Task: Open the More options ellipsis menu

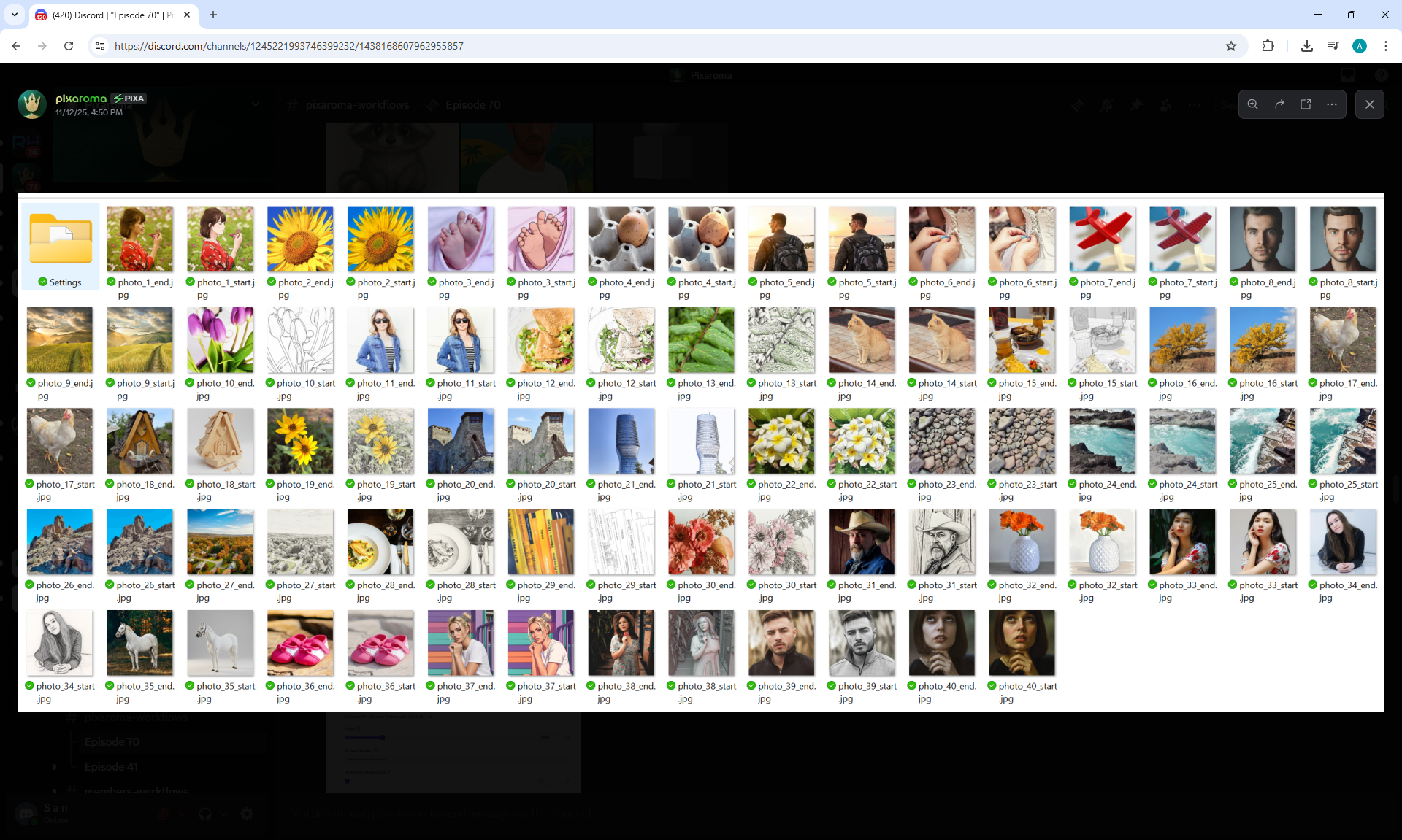Action: 1332,104
